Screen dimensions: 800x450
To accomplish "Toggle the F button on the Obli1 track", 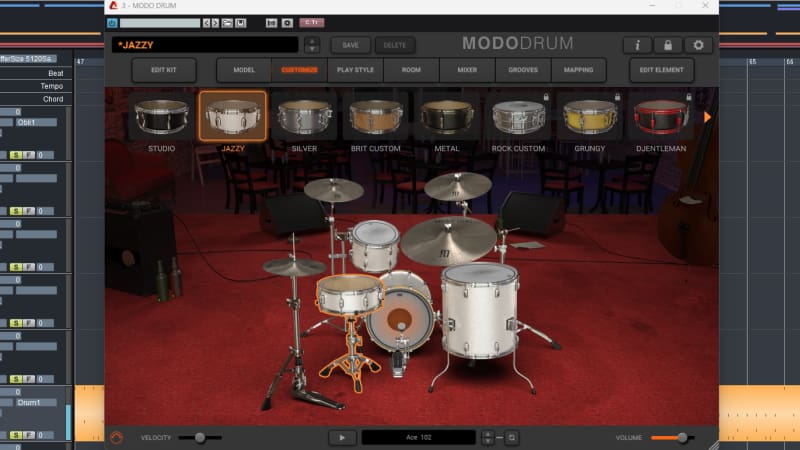I will tap(29, 155).
